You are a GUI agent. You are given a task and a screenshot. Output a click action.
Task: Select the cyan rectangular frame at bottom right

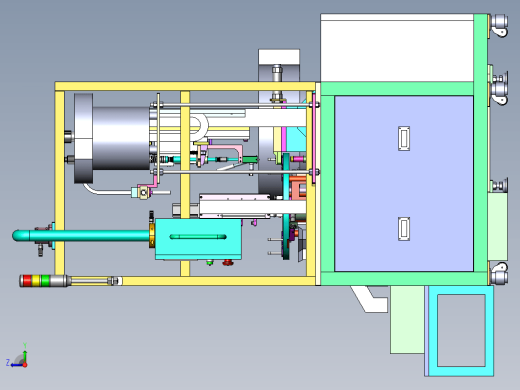point(461,331)
